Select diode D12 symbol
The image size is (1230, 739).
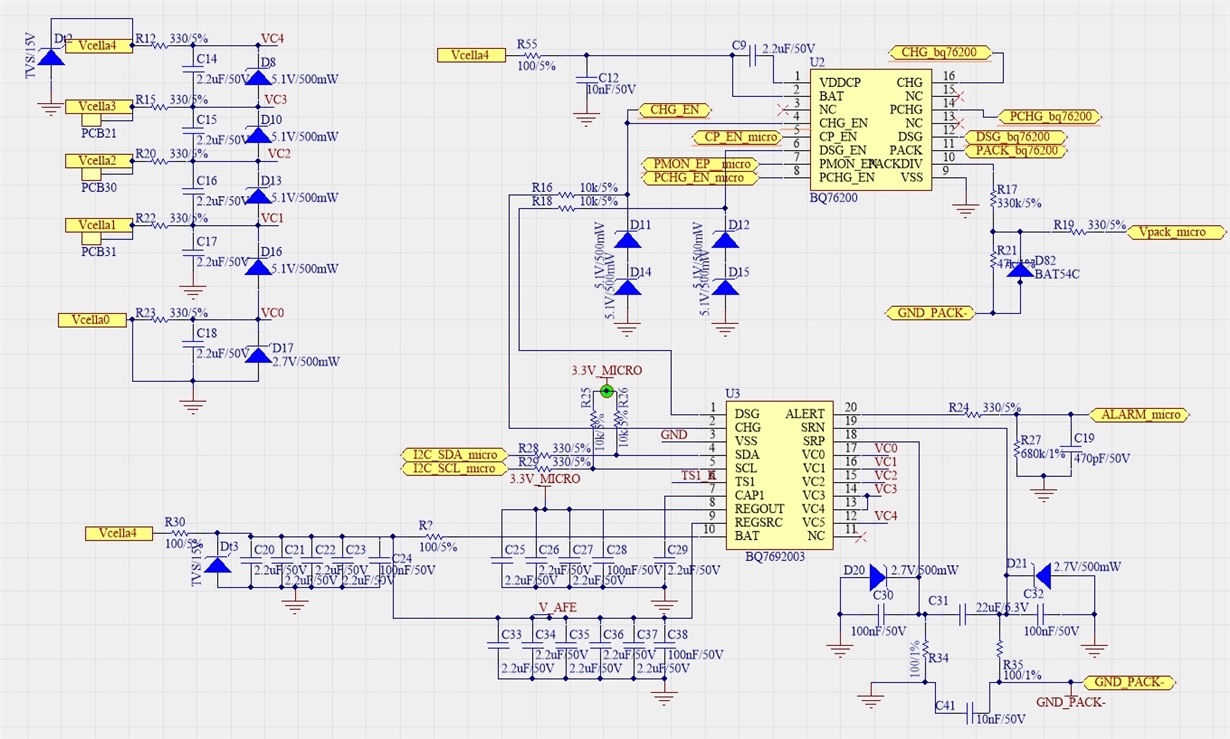coord(726,240)
